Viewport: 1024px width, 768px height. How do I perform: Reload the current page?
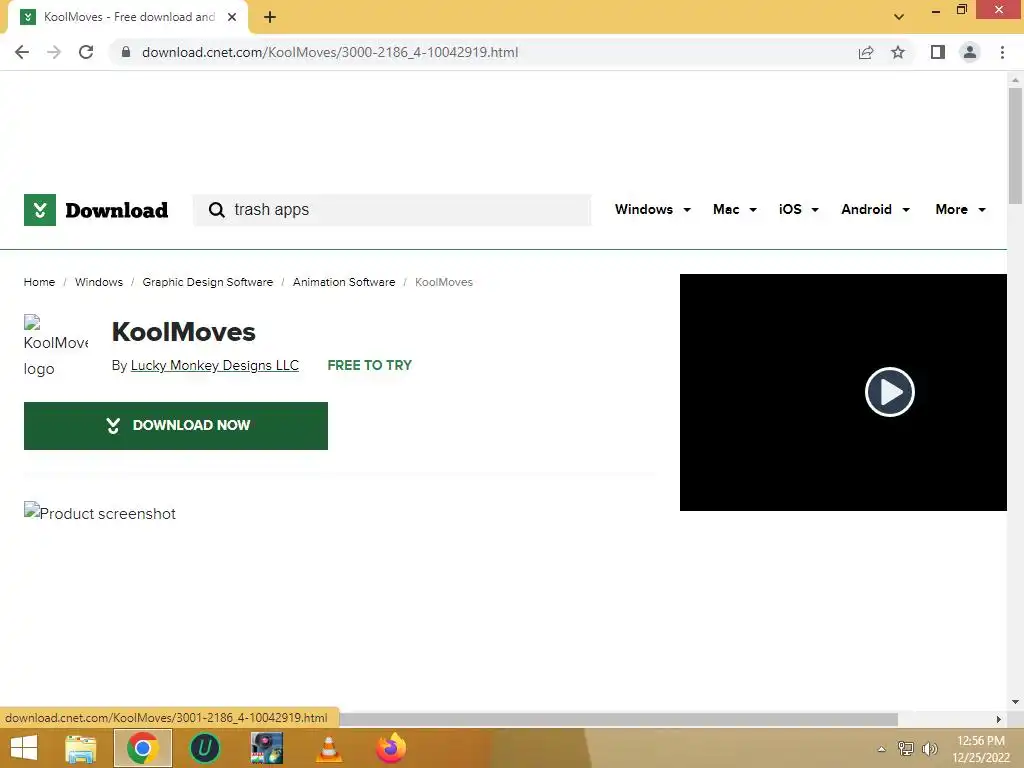(86, 52)
